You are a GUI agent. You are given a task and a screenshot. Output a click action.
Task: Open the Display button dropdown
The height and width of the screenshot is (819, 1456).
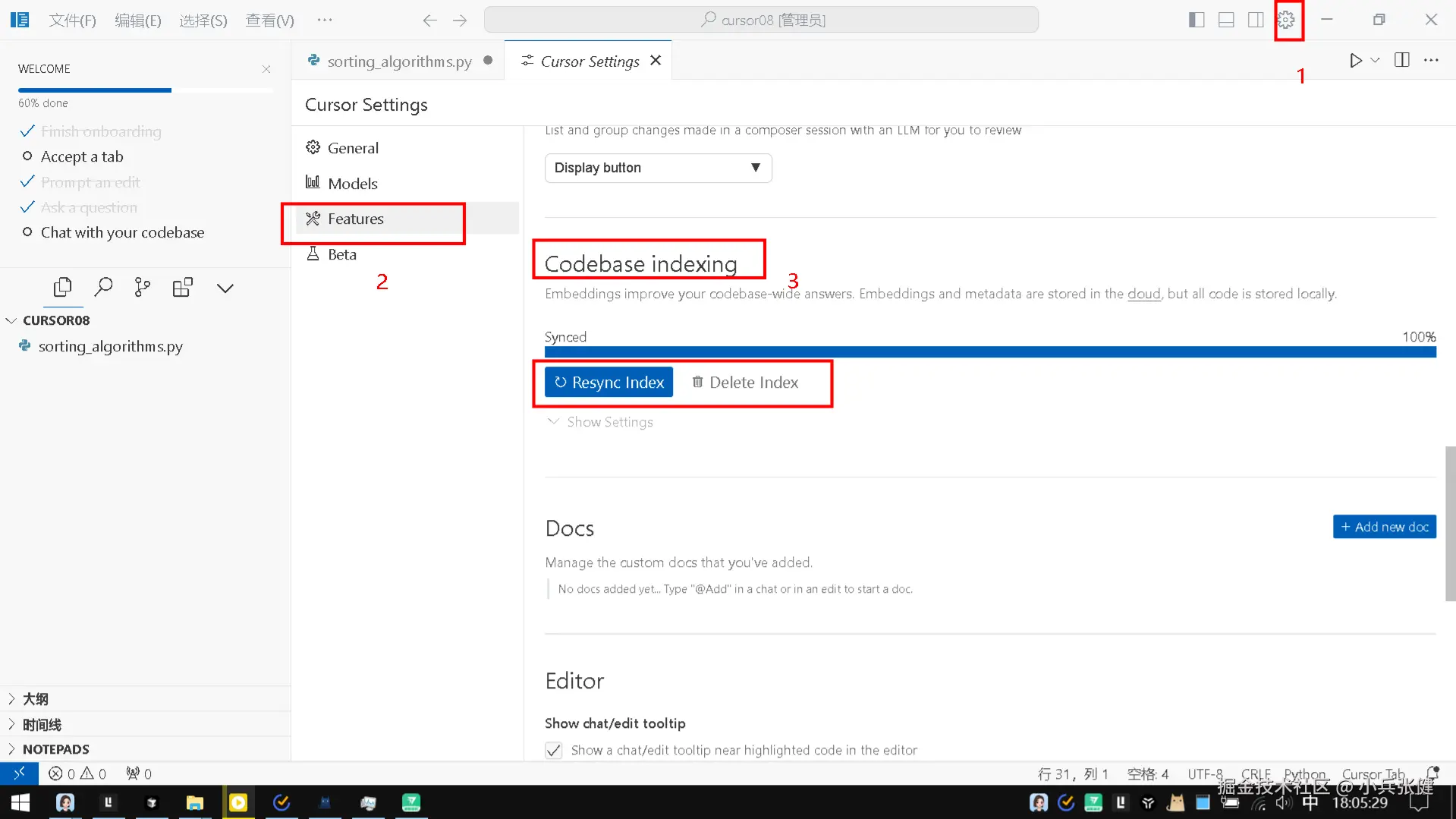pyautogui.click(x=658, y=168)
